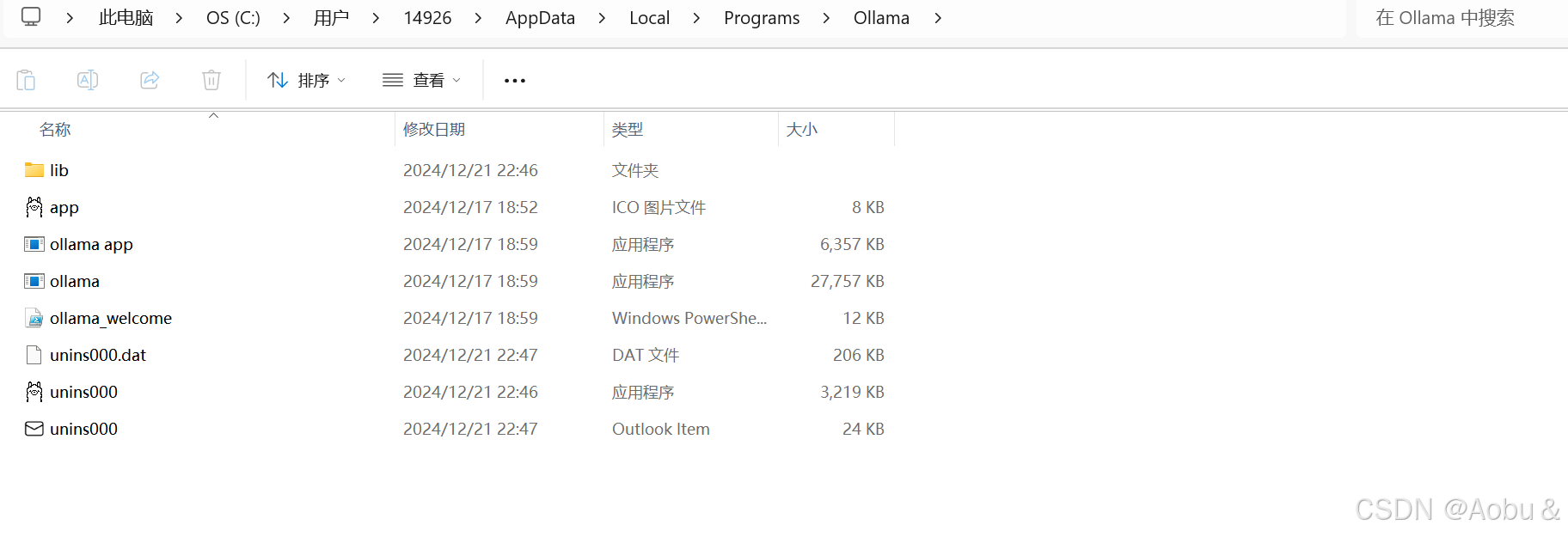Expand chevron after Ollama in breadcrumb

(938, 18)
